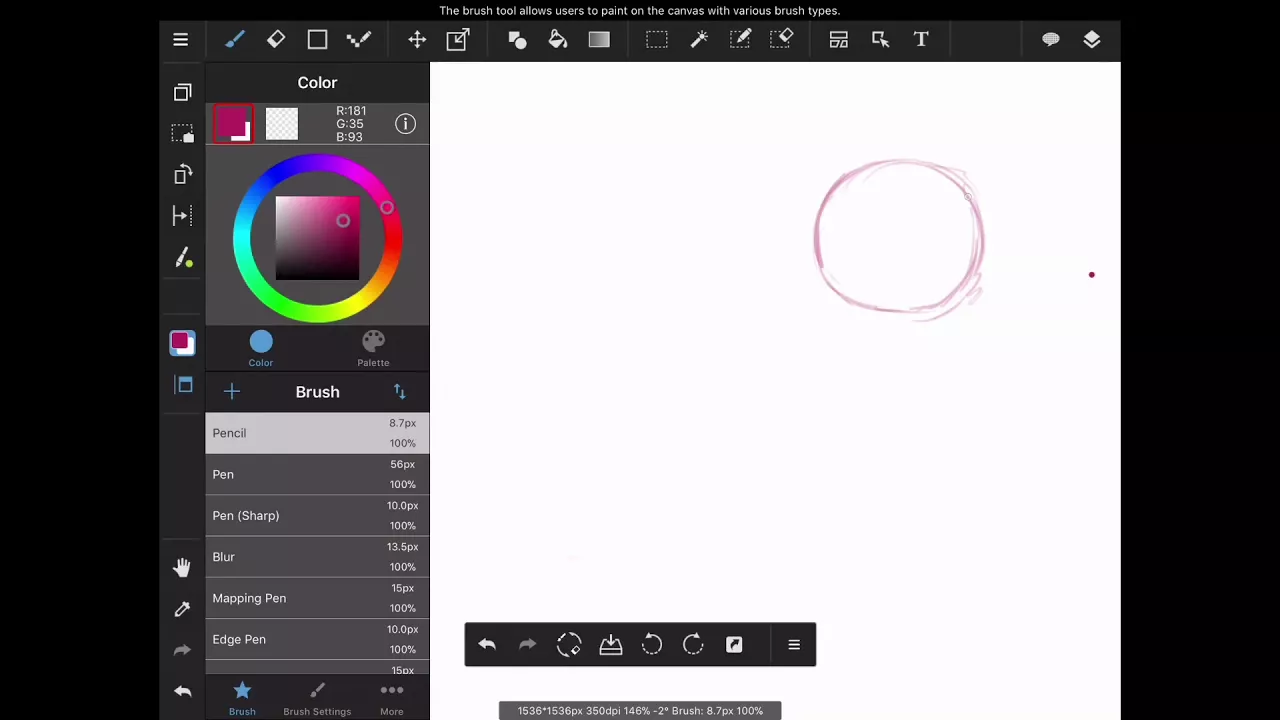Select the polyline curve tool
This screenshot has width=1280, height=720.
point(358,40)
